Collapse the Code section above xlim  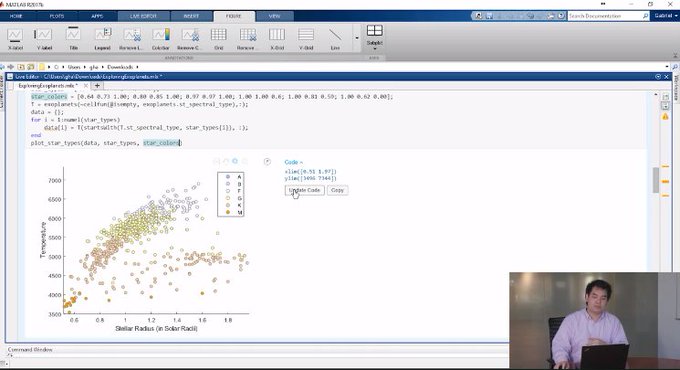tap(294, 162)
